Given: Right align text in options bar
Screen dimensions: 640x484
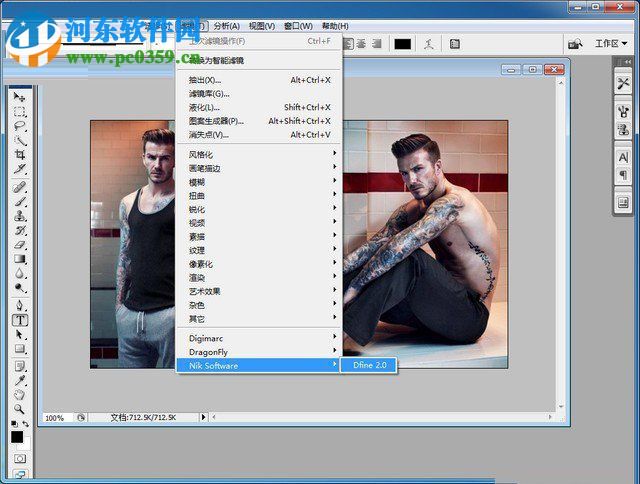Looking at the screenshot, I should click(377, 44).
